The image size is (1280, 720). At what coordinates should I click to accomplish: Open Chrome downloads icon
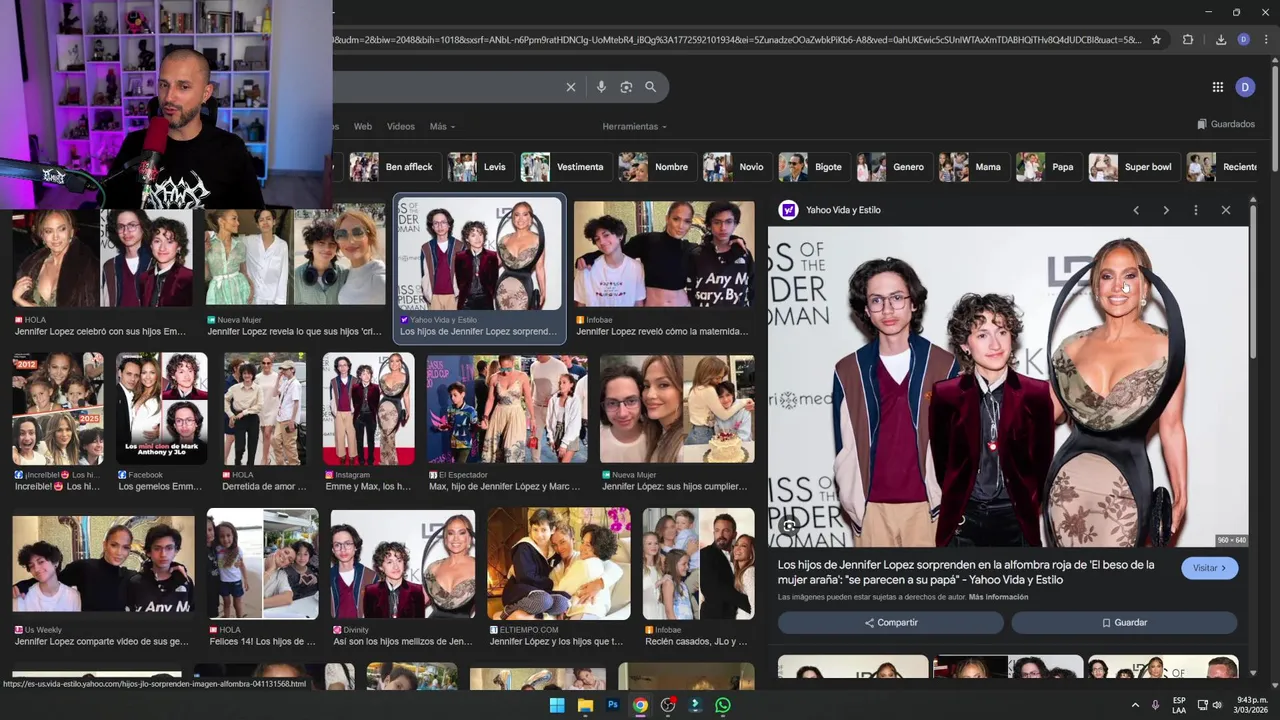click(1221, 40)
